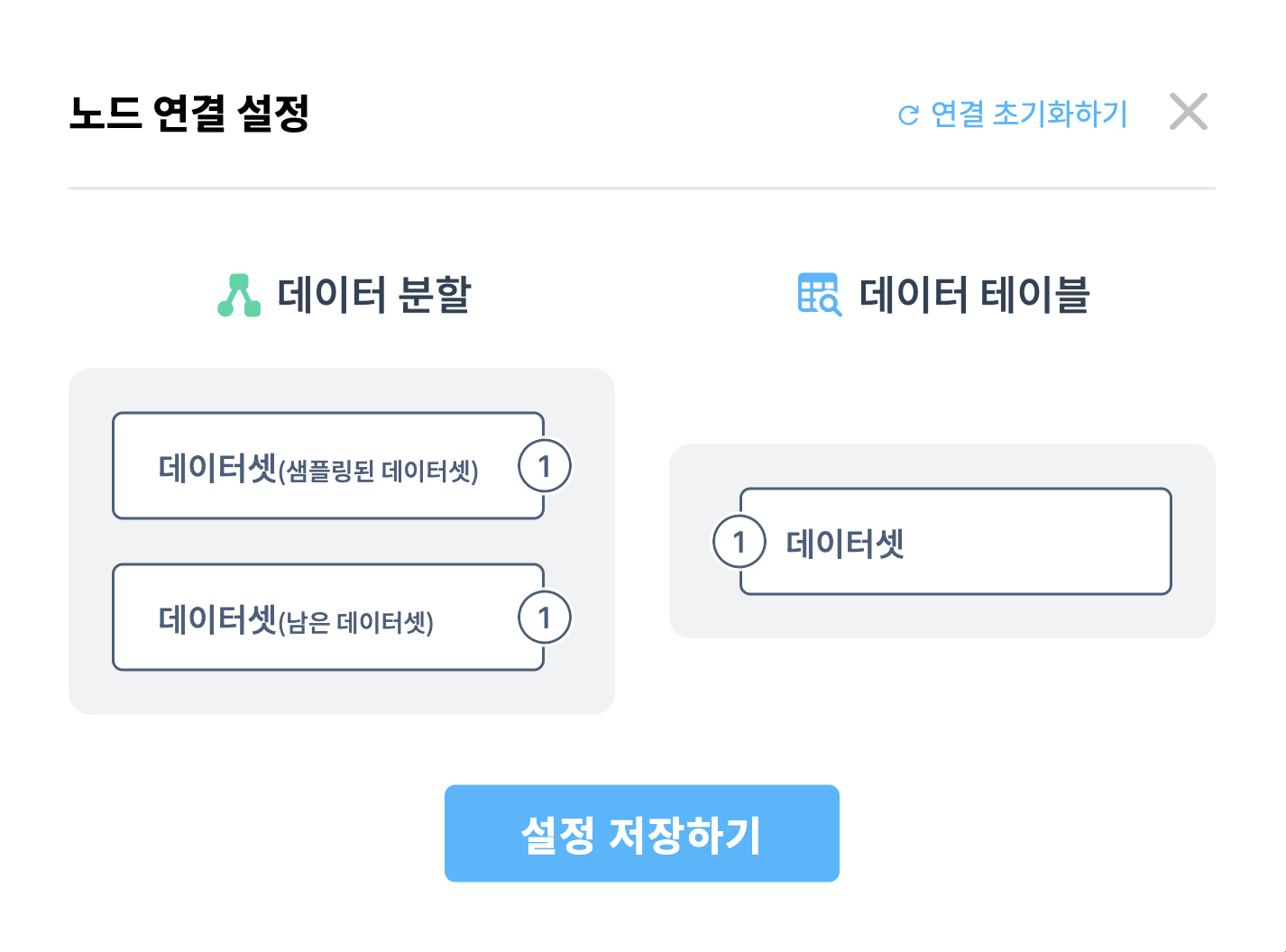The width and height of the screenshot is (1286, 952).
Task: Select connection port 1 on the sampled dataset output
Action: (x=546, y=466)
